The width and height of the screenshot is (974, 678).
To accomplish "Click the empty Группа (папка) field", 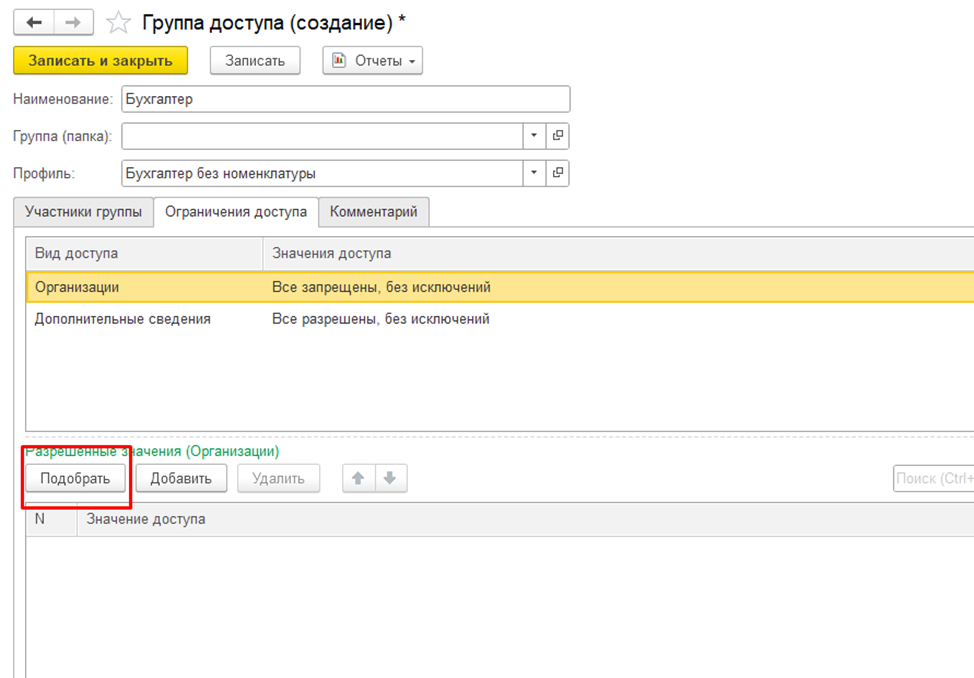I will [322, 136].
